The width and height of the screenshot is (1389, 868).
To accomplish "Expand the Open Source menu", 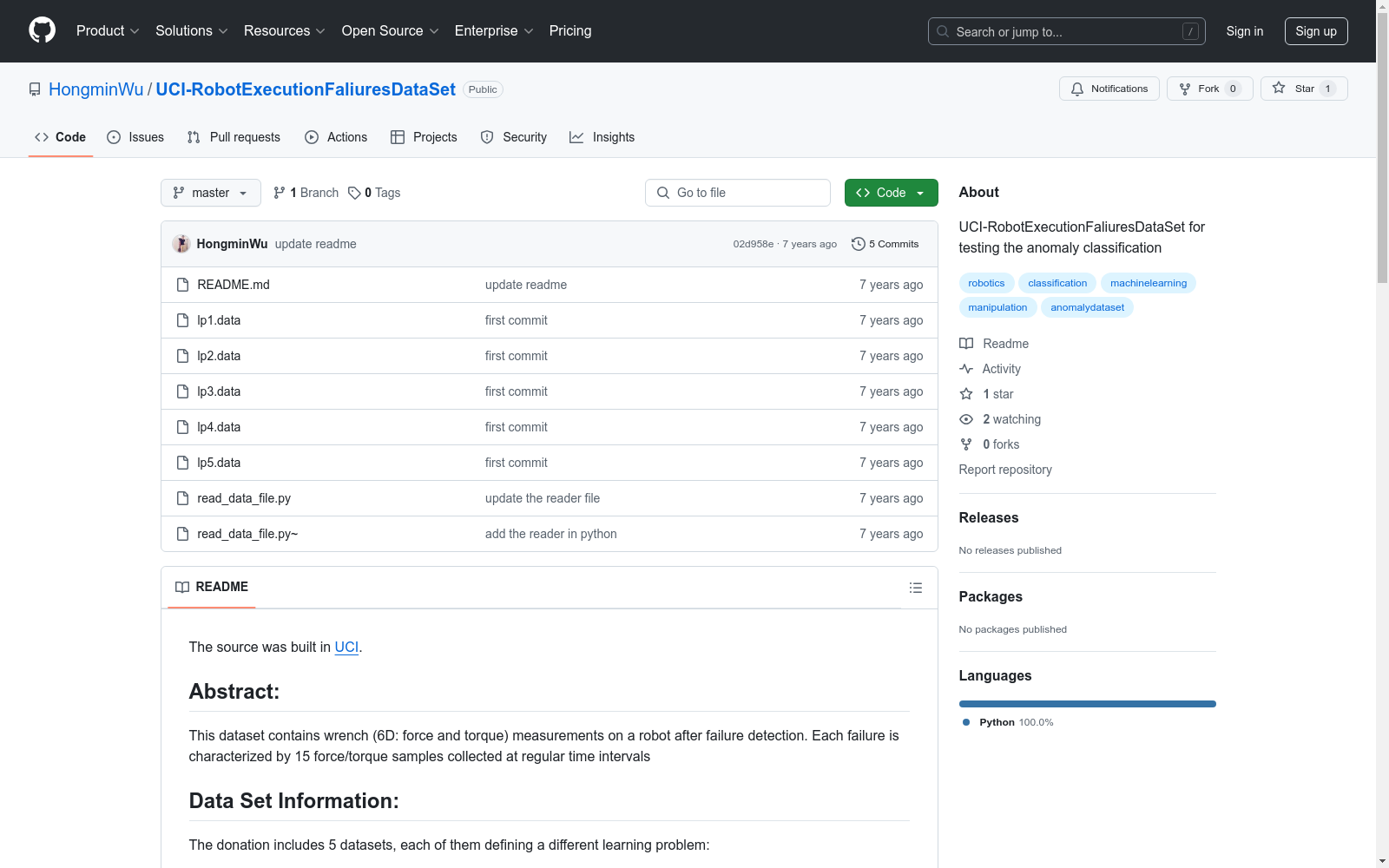I will point(391,30).
